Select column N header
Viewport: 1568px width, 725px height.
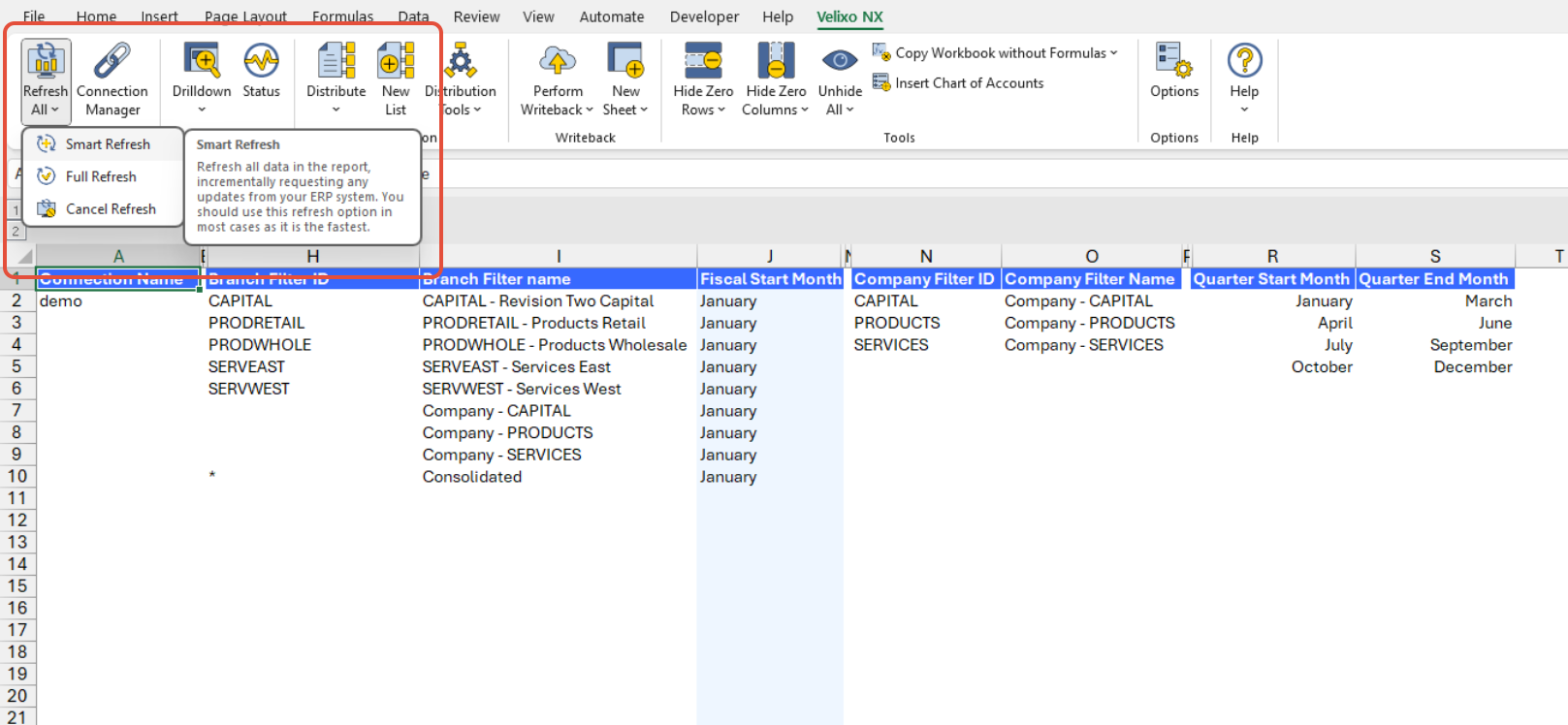(x=926, y=256)
